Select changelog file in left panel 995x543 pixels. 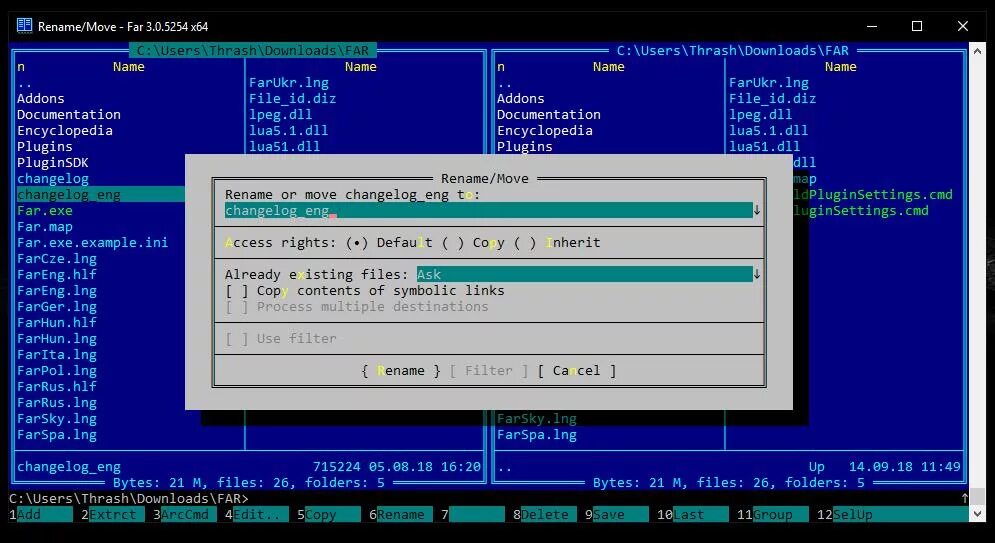click(x=53, y=178)
